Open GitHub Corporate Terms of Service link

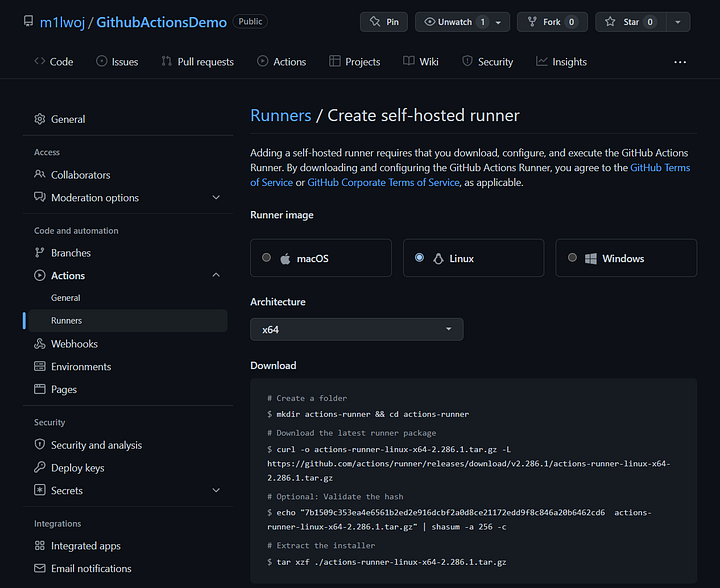click(x=383, y=182)
